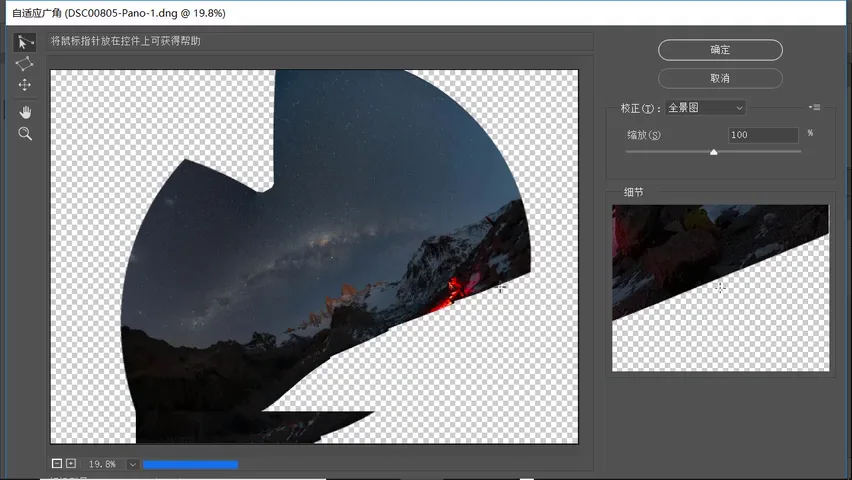Click the 缩放 value input field

point(763,135)
